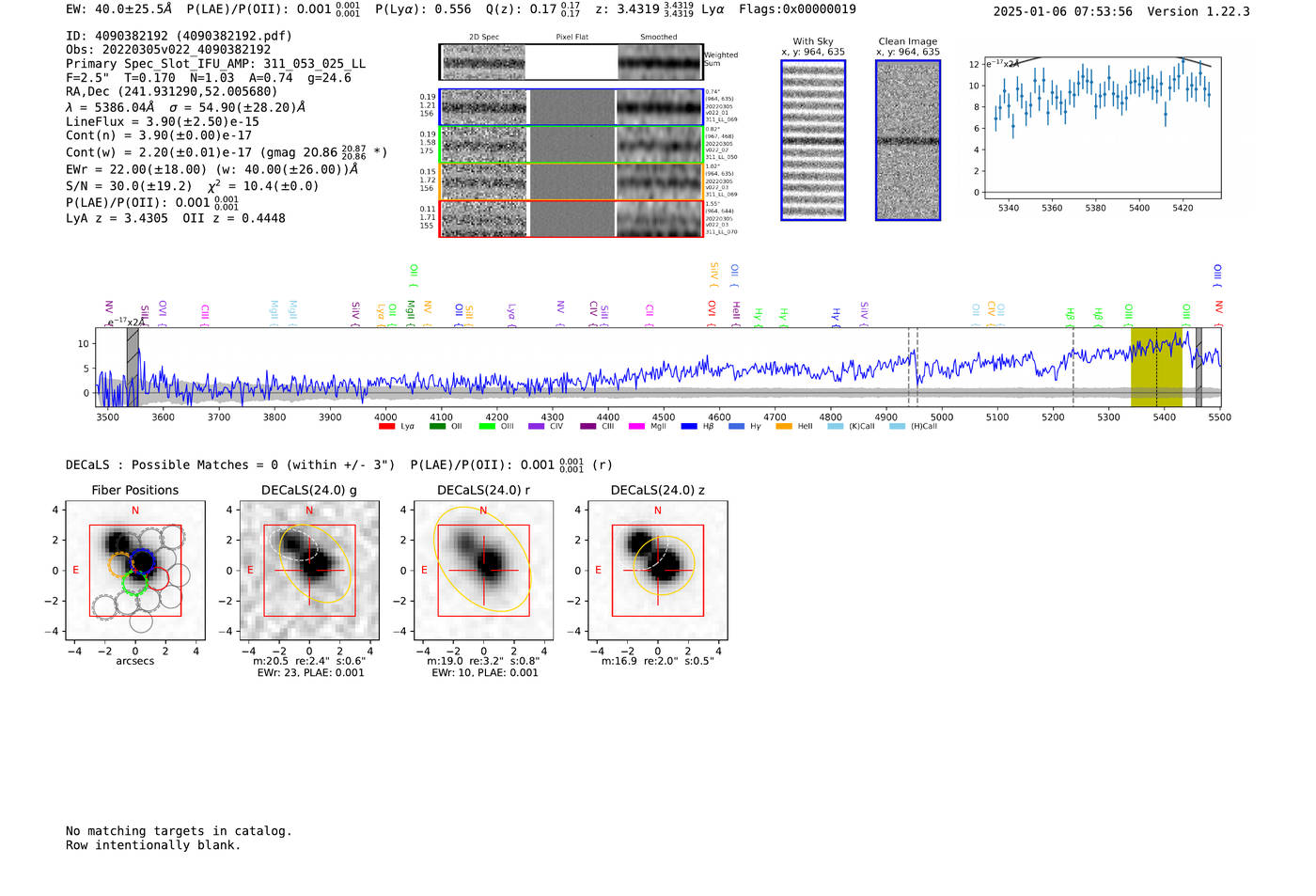
Task: Click the red-bordered fiber 2D spectrum row
Action: click(x=571, y=218)
